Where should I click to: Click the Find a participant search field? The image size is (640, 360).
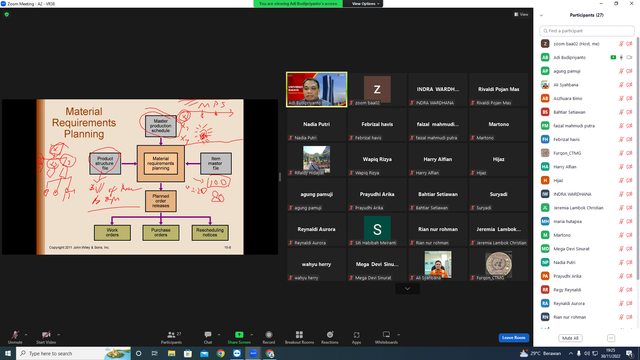587,31
